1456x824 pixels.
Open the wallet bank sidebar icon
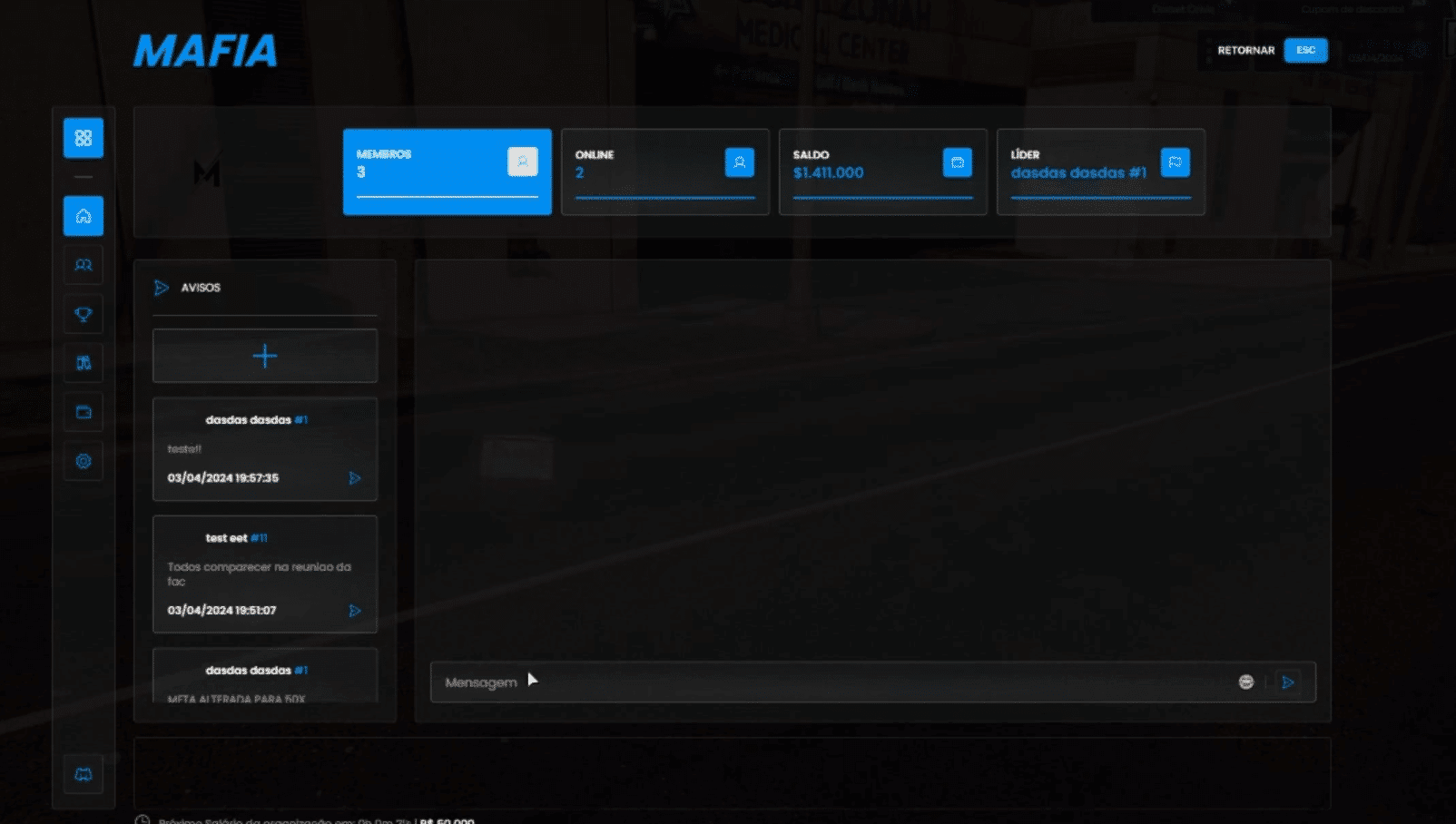84,412
